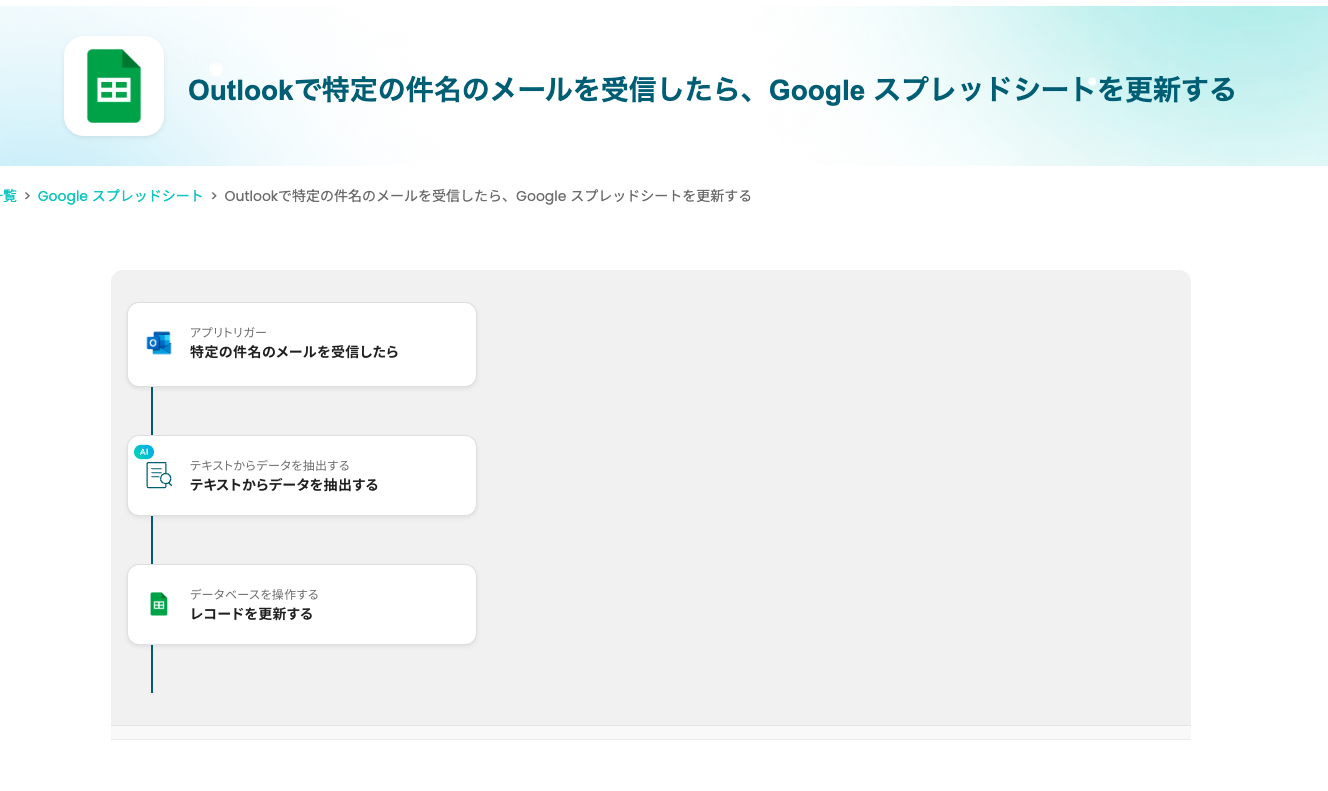Click the first breadcrumb chevron separator
This screenshot has width=1328, height=791.
click(27, 196)
